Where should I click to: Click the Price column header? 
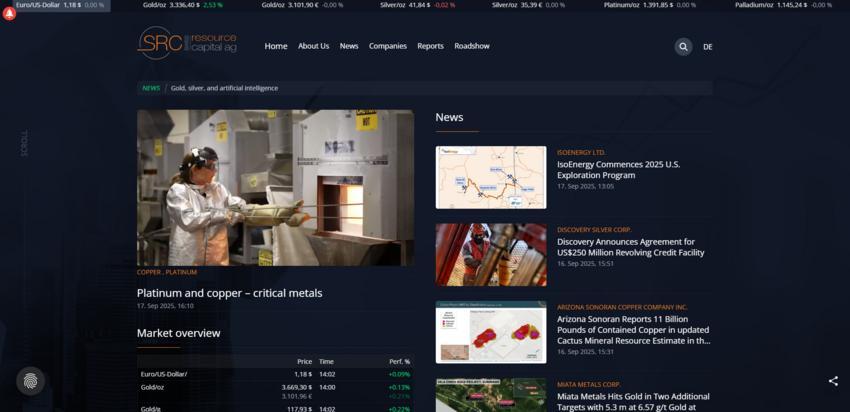click(x=305, y=362)
